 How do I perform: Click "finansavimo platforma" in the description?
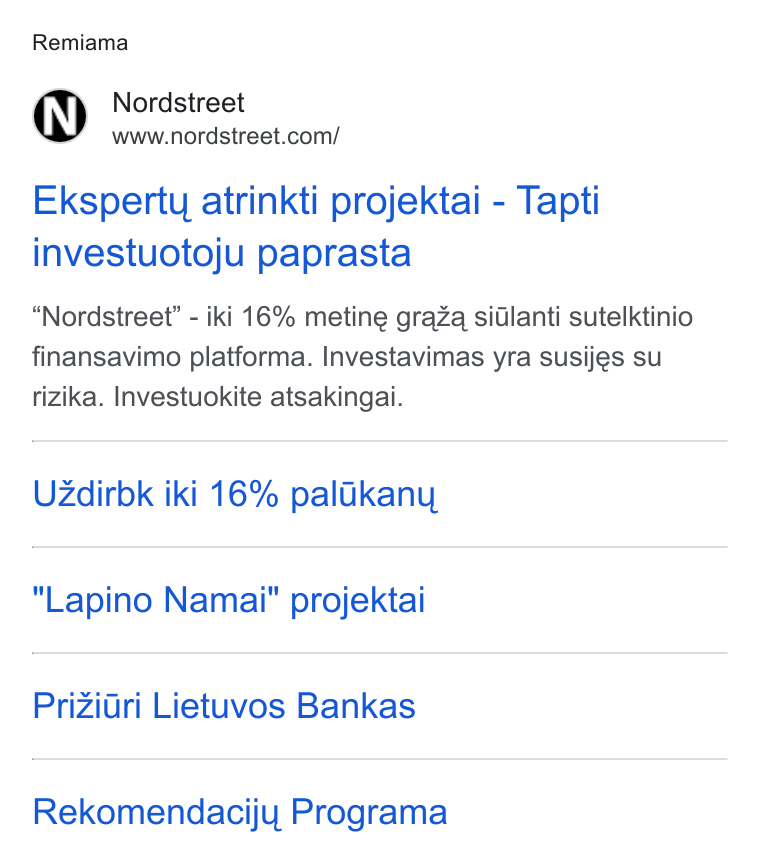point(173,357)
